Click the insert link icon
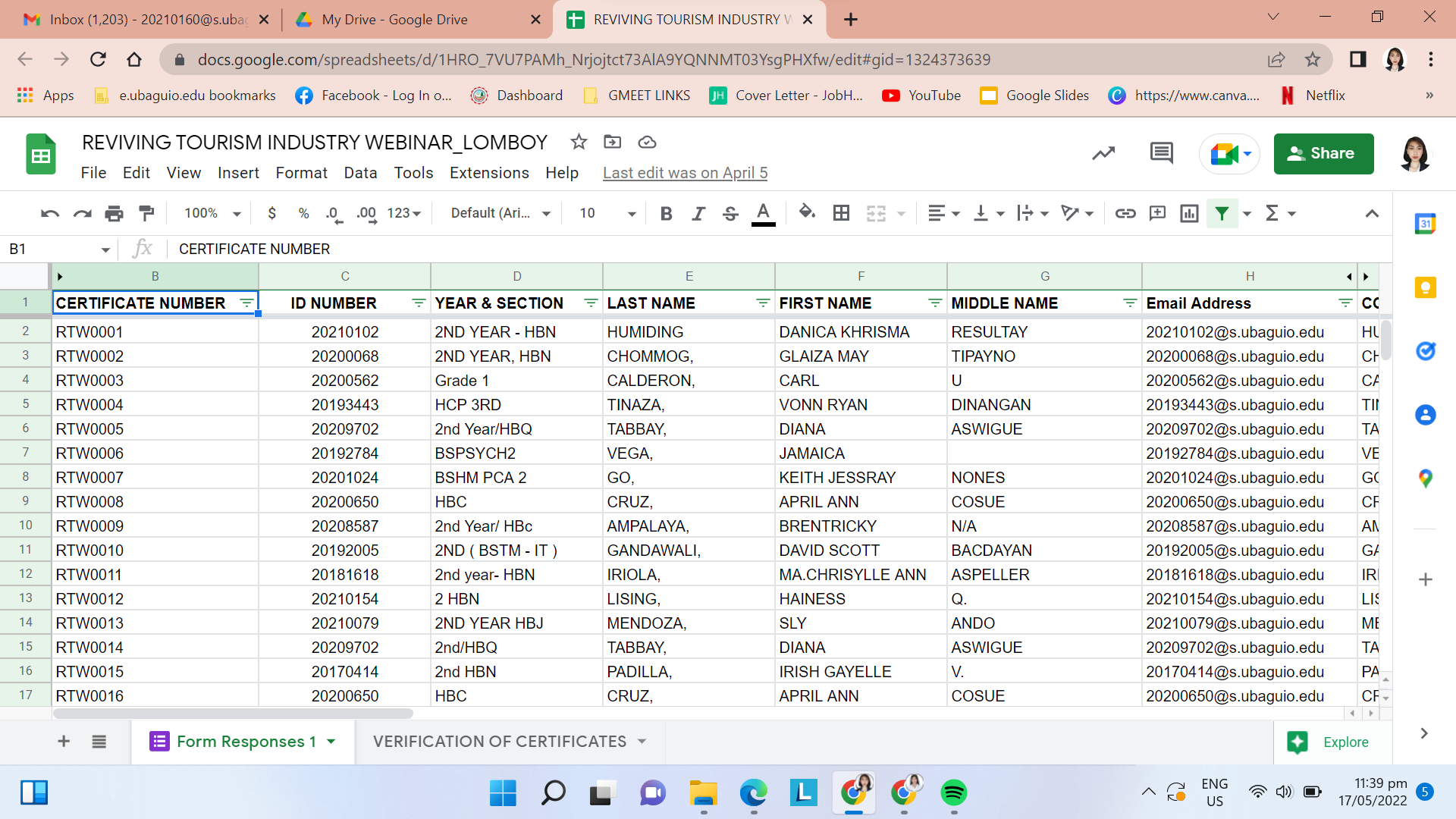This screenshot has width=1456, height=819. 1125,214
